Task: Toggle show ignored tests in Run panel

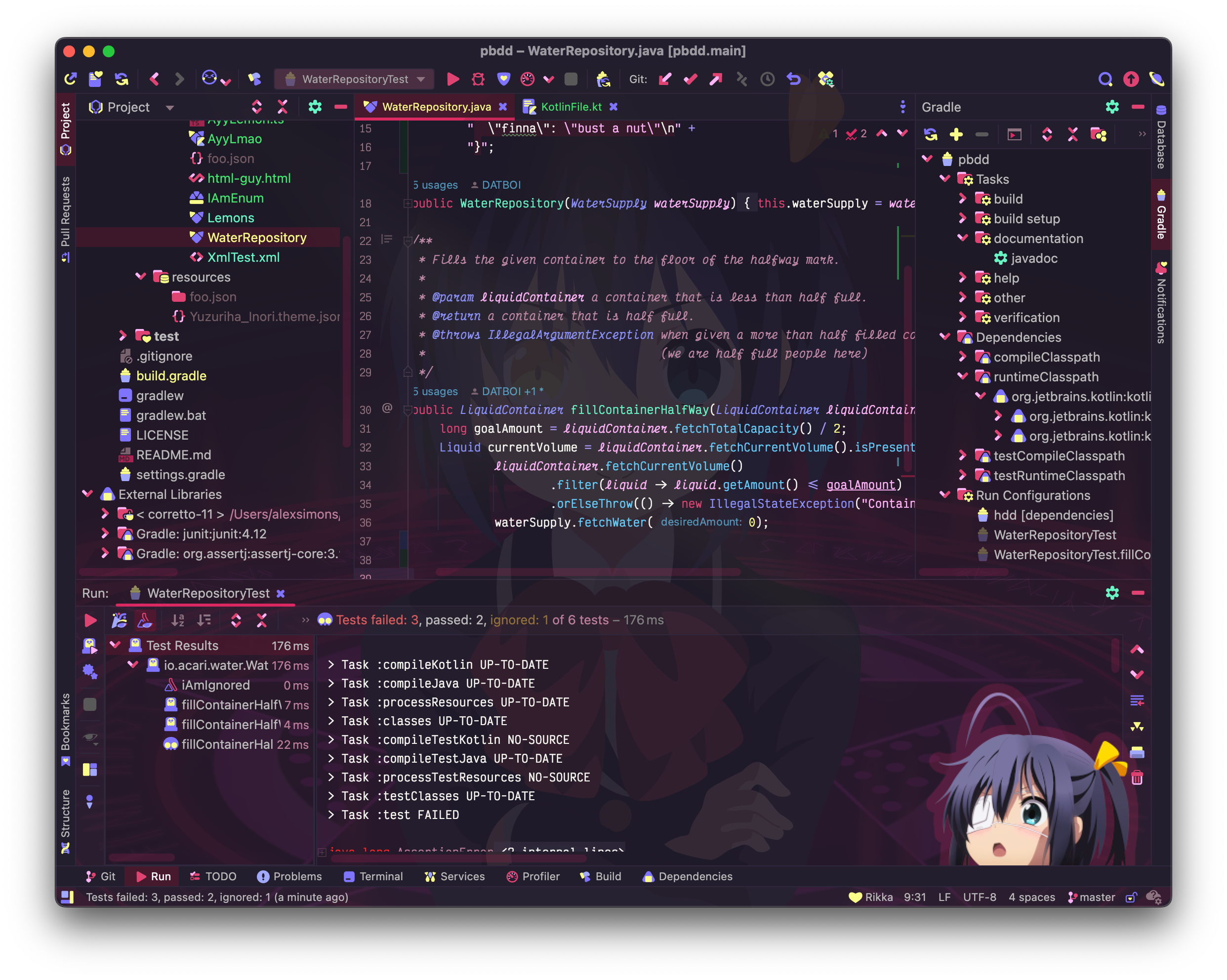Action: (145, 620)
